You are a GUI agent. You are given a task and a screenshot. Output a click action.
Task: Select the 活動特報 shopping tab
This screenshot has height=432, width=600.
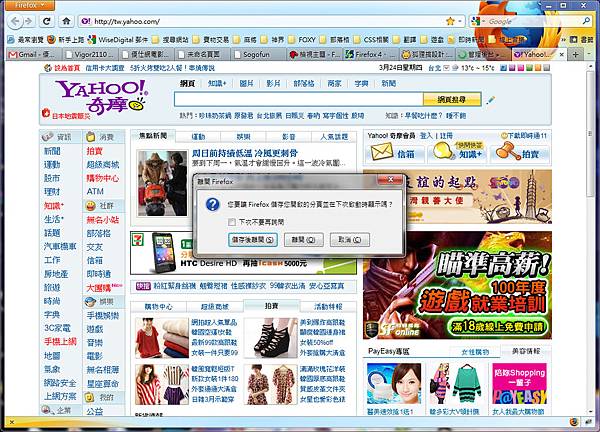pos(328,306)
